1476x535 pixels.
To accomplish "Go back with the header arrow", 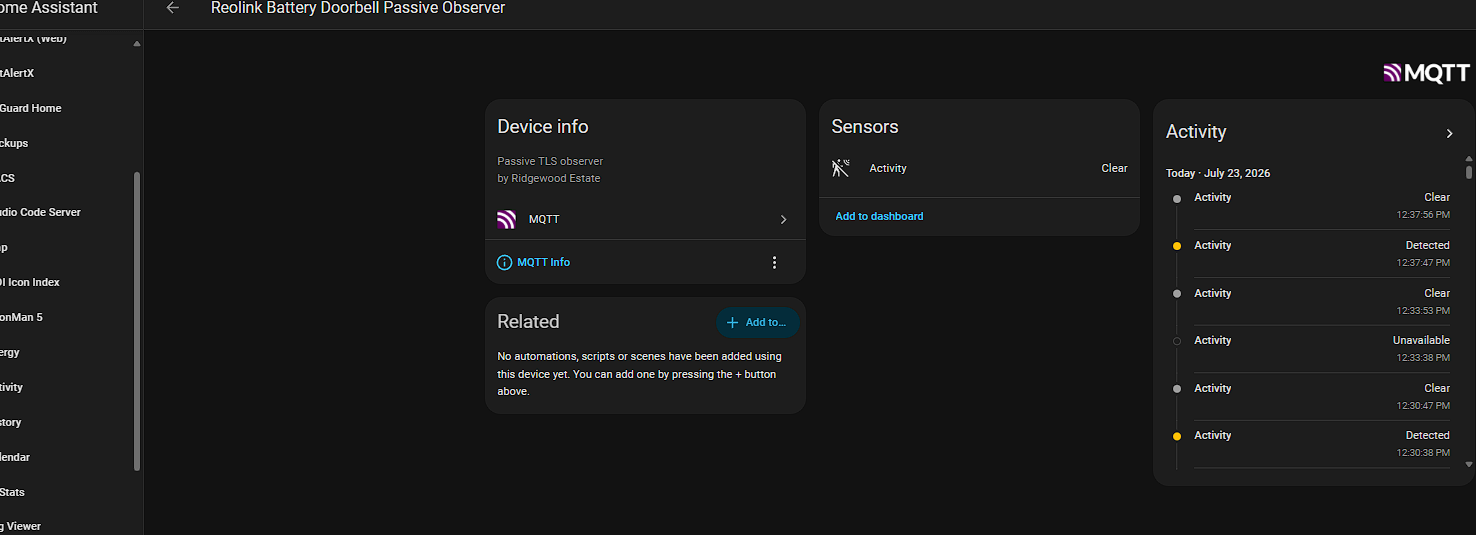I will pos(173,8).
